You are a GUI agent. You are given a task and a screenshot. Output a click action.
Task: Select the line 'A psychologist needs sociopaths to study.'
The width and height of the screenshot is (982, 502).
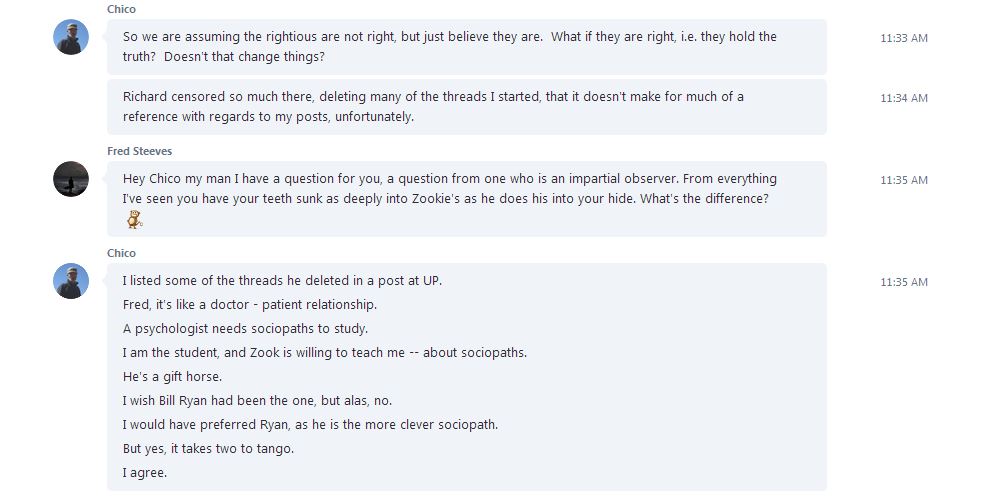click(x=246, y=329)
